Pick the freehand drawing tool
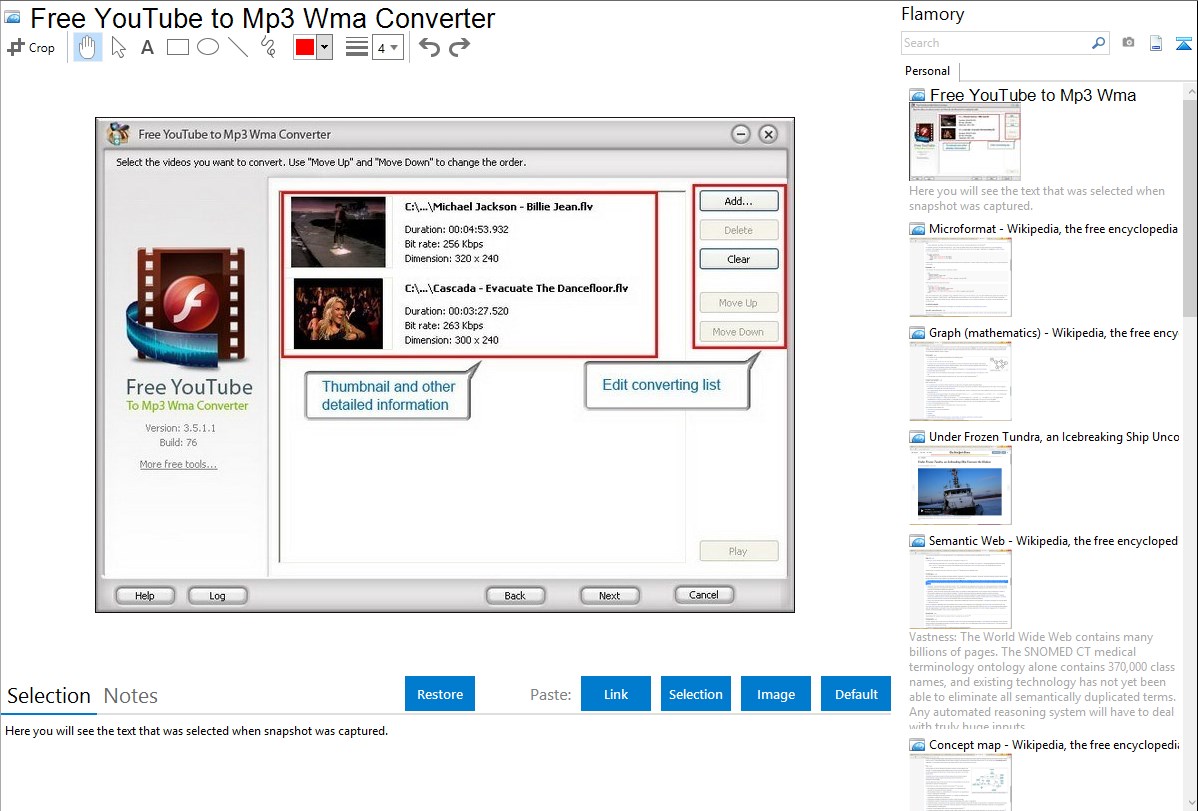Image resolution: width=1198 pixels, height=811 pixels. 268,47
